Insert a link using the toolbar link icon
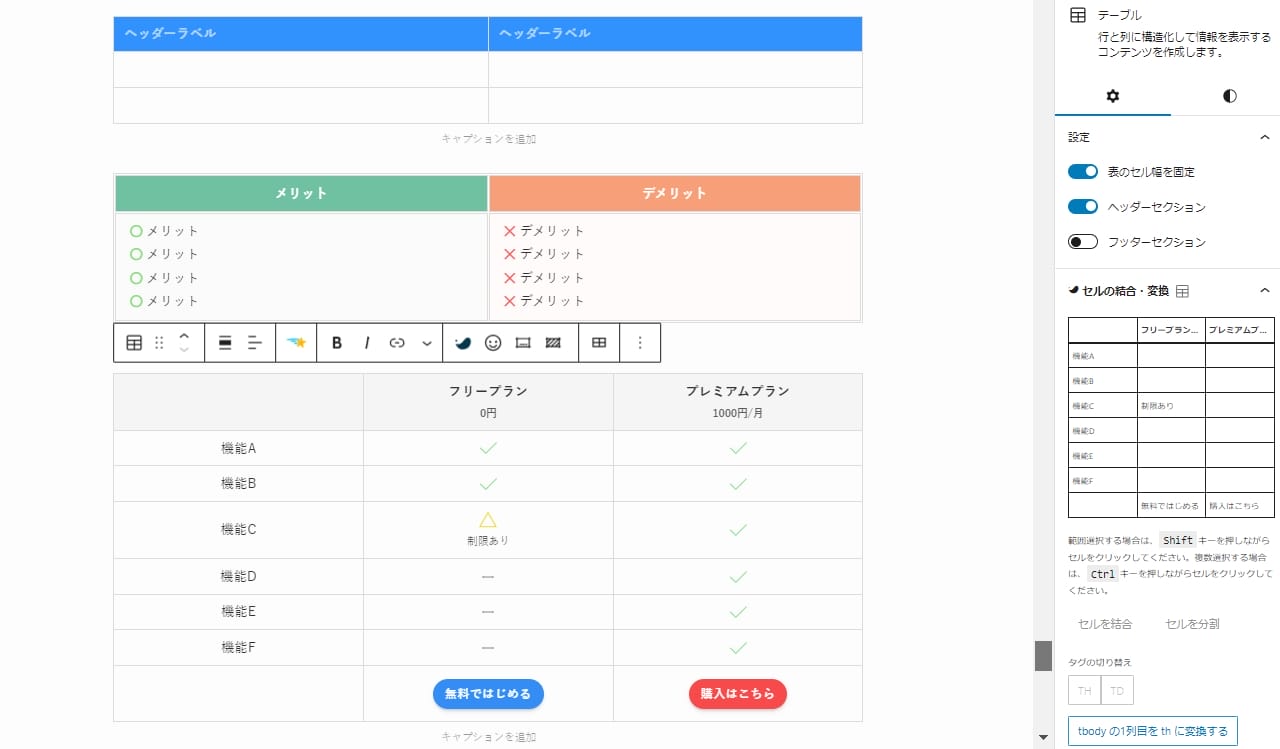 tap(397, 343)
